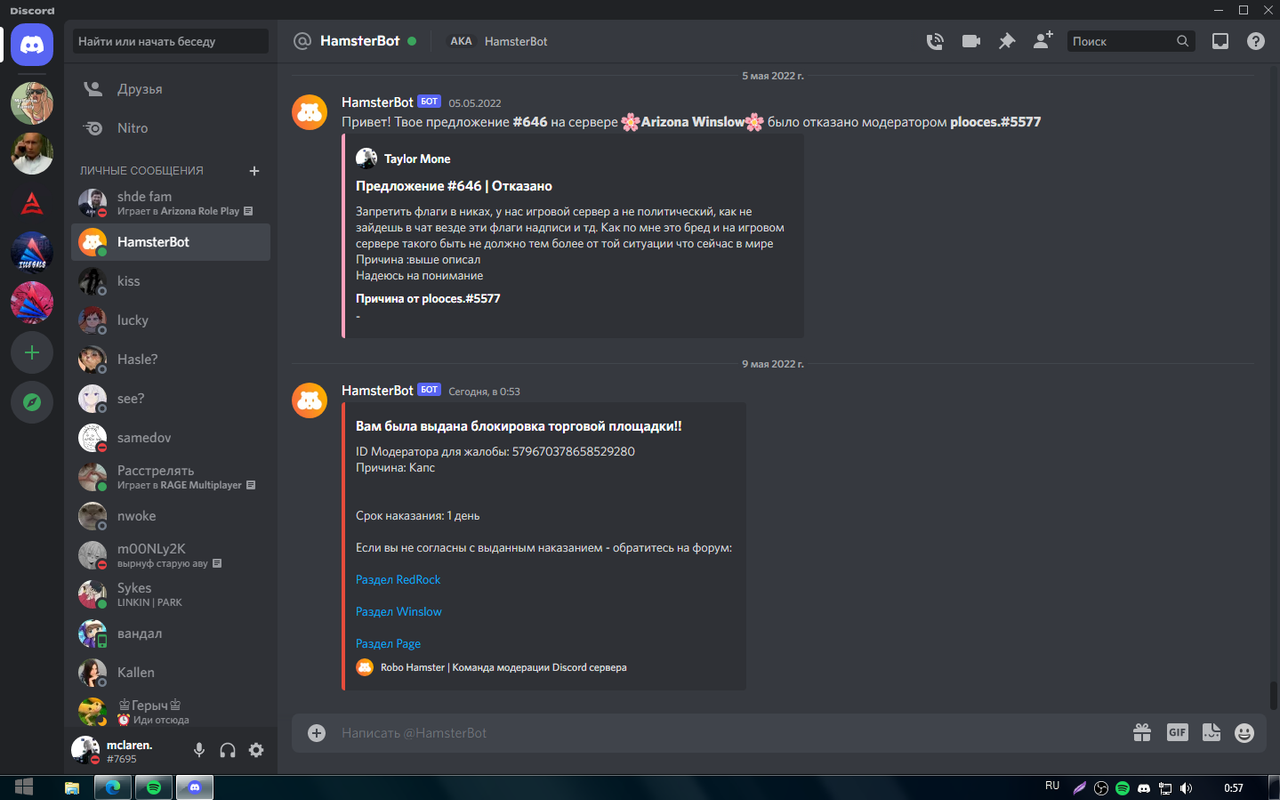This screenshot has height=800, width=1280.
Task: Open the emoji picker
Action: pyautogui.click(x=1244, y=733)
